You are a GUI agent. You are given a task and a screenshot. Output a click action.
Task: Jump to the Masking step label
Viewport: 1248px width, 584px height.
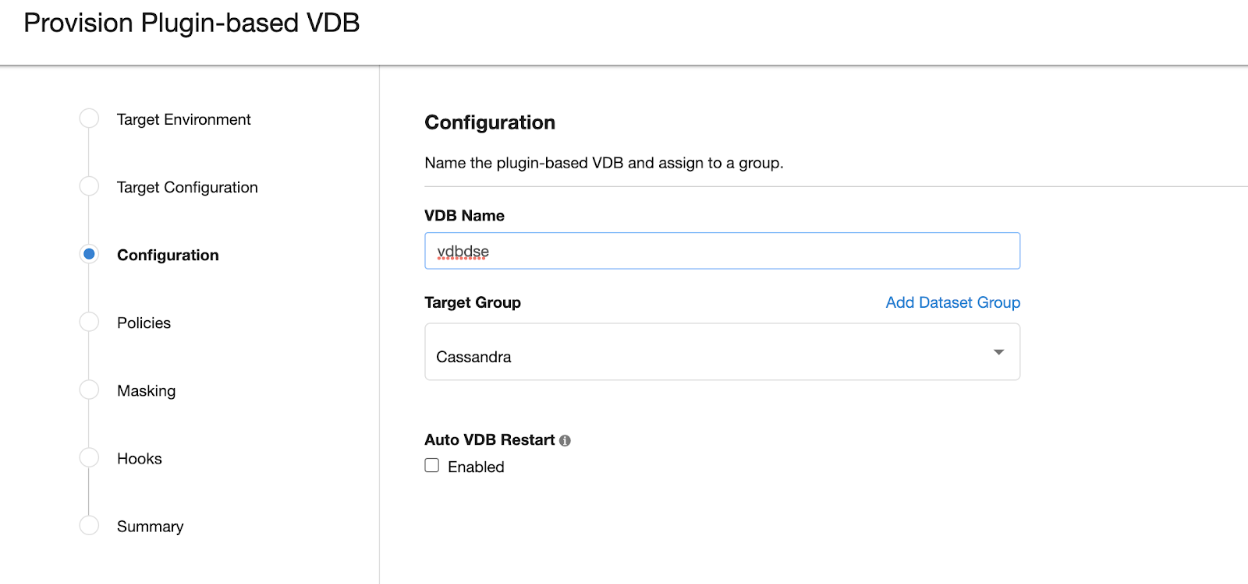(x=146, y=391)
